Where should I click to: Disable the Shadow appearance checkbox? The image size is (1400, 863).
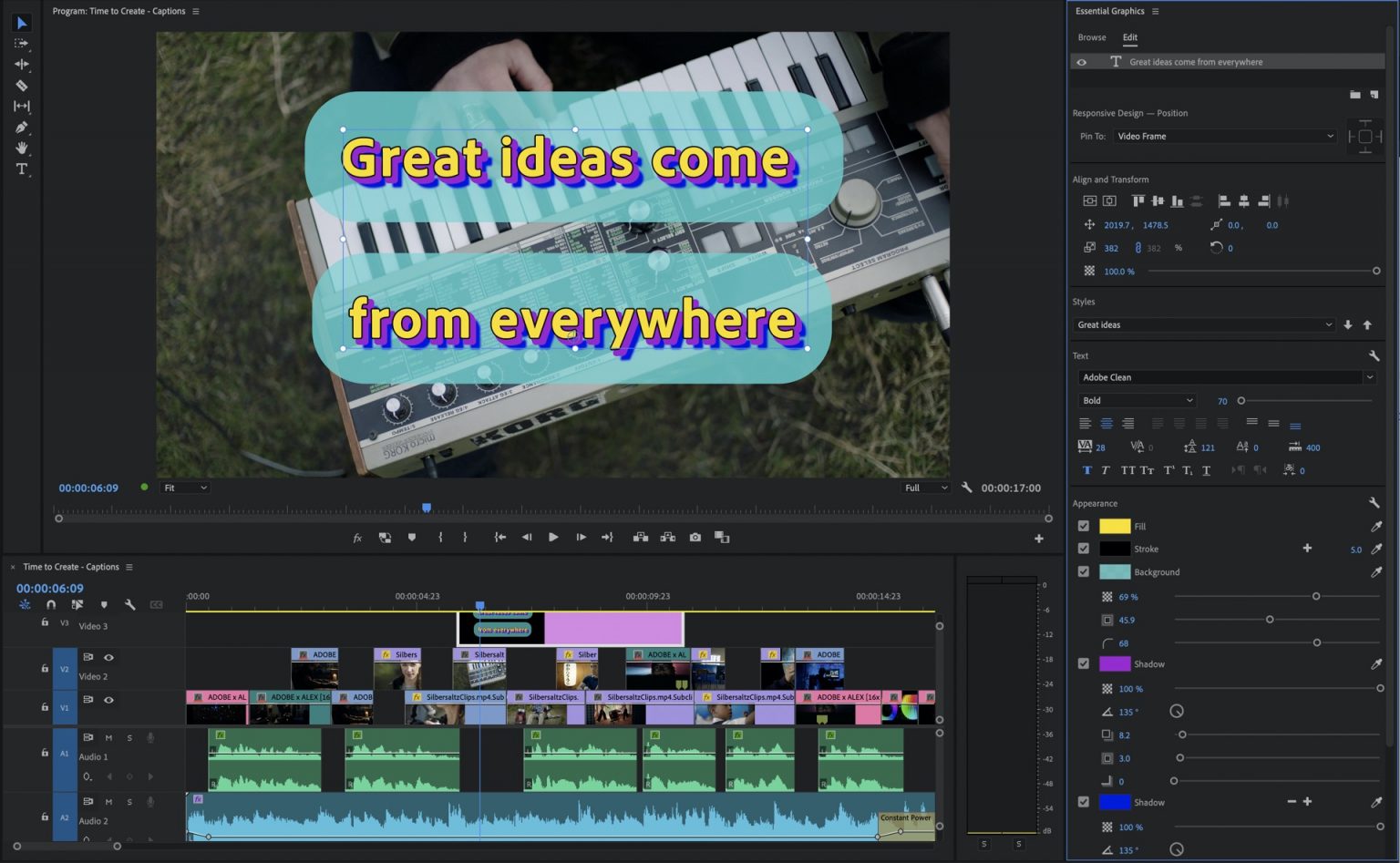point(1084,663)
